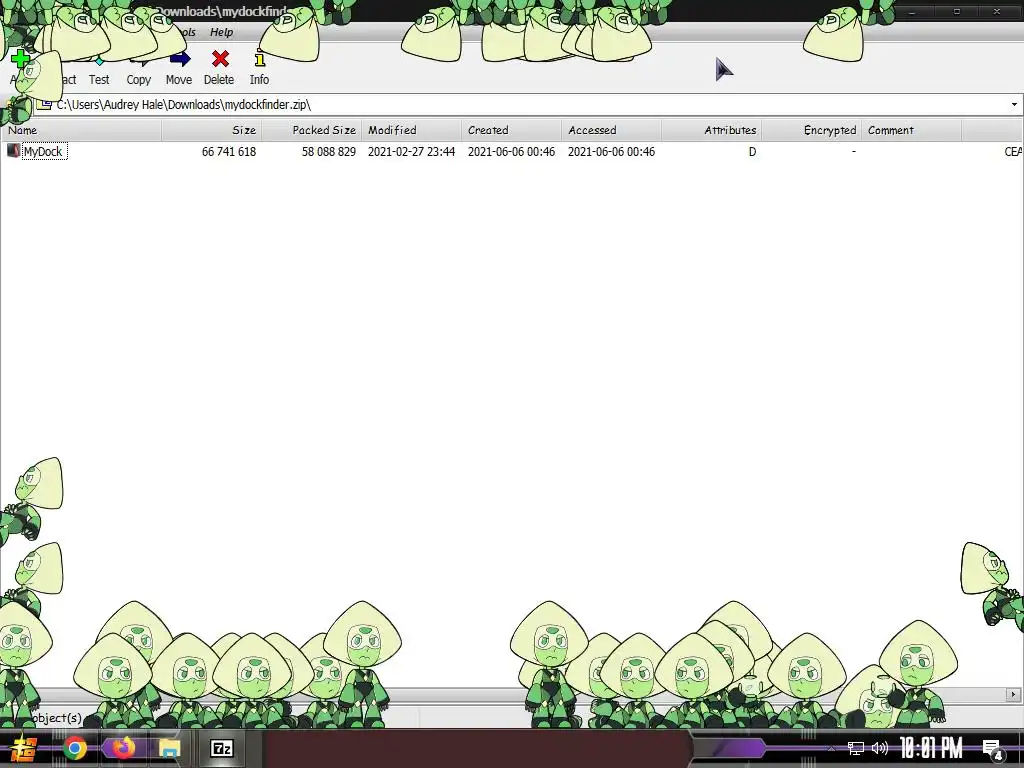The width and height of the screenshot is (1024, 768).
Task: Open the notification center icon
Action: coord(993,749)
